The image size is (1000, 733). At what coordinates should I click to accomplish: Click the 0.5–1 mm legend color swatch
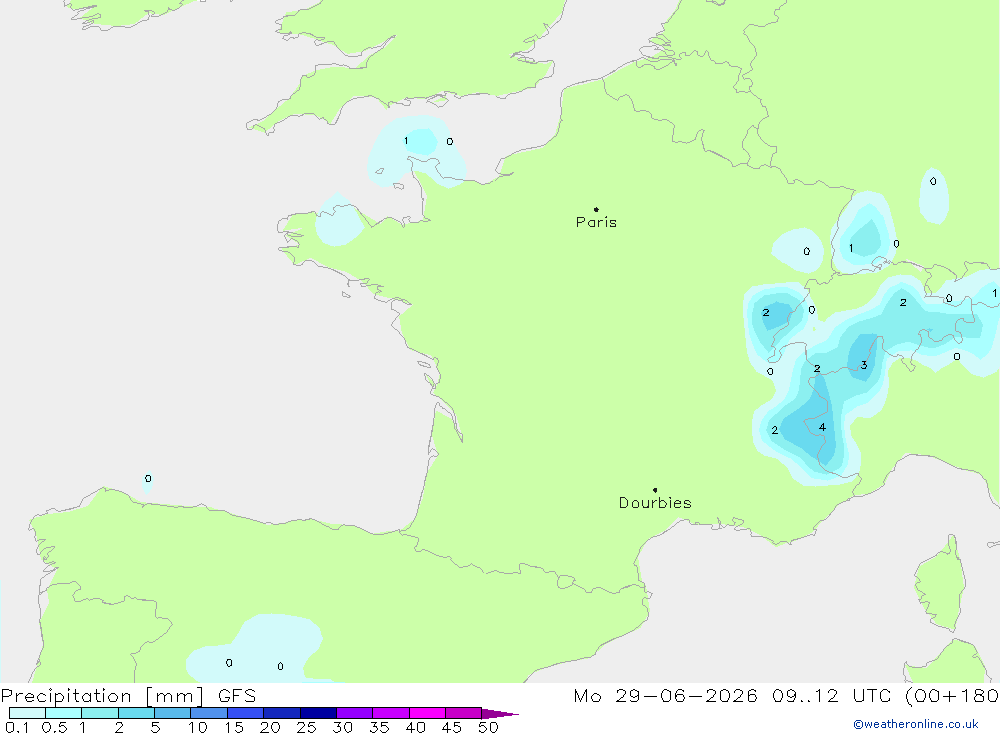(64, 713)
